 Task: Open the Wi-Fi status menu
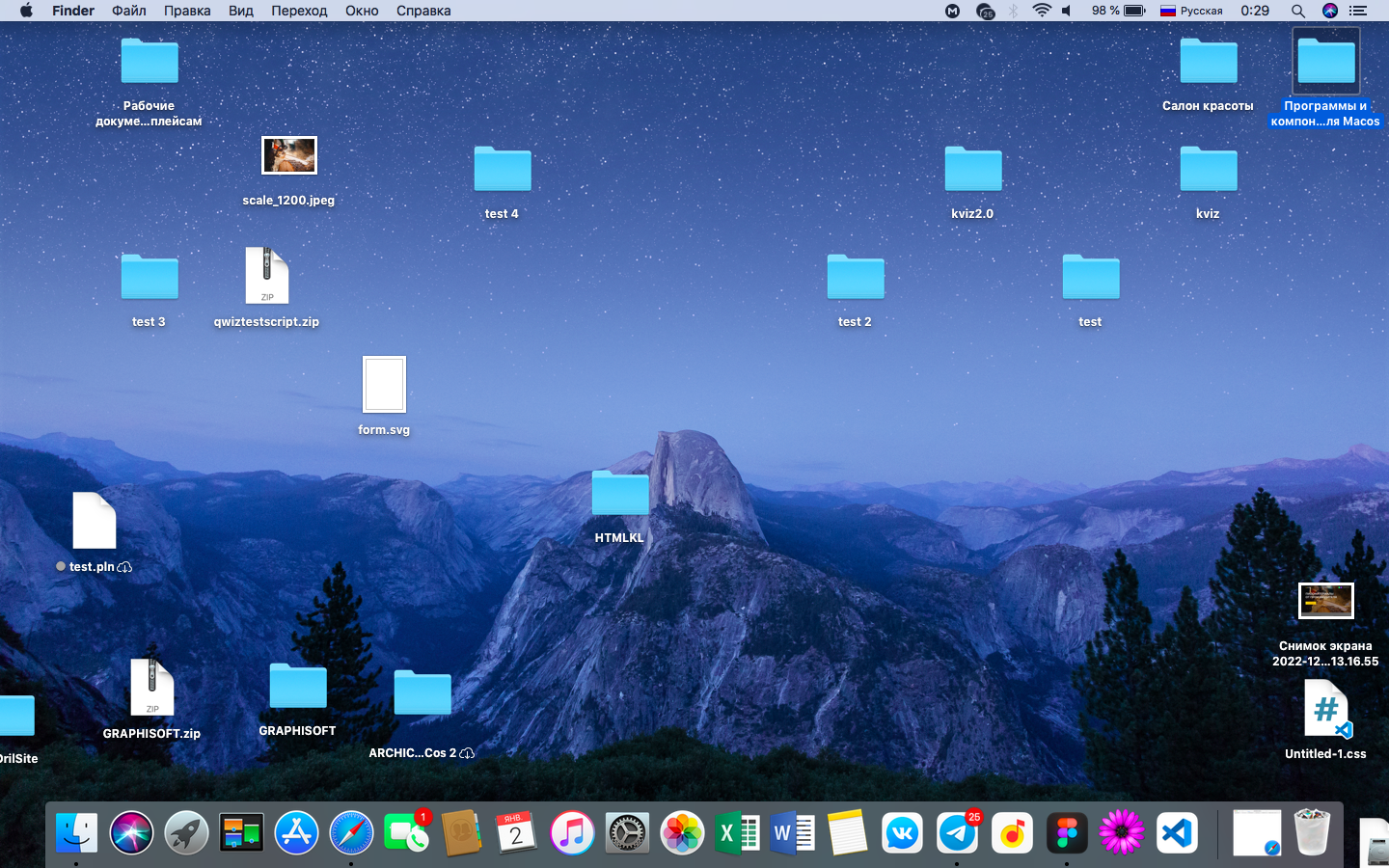pyautogui.click(x=1041, y=11)
